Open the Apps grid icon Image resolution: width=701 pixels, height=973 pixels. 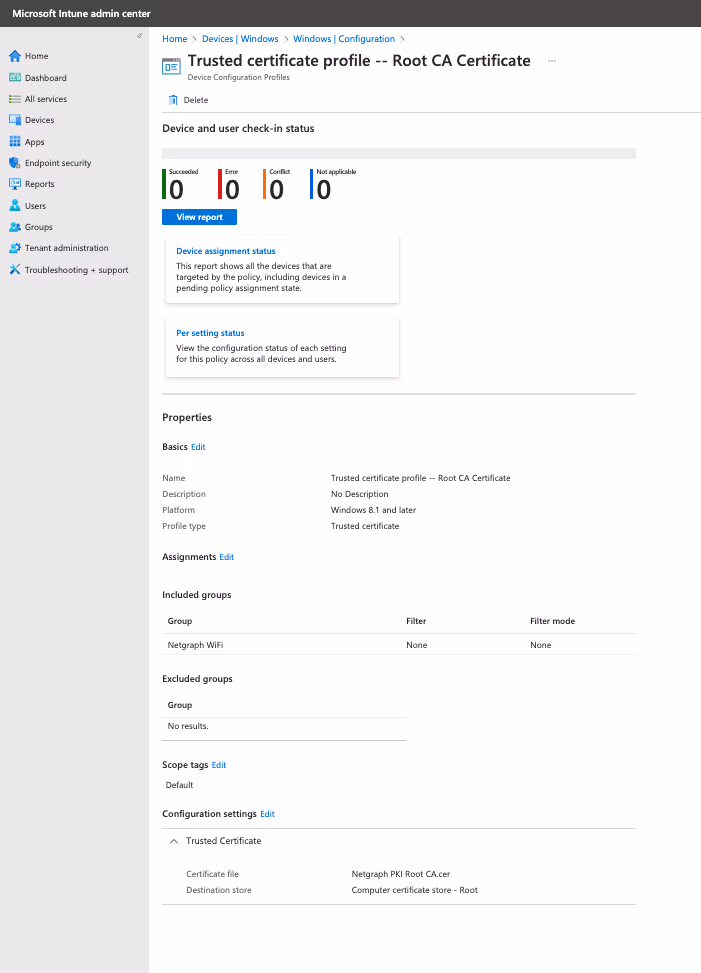pos(15,142)
